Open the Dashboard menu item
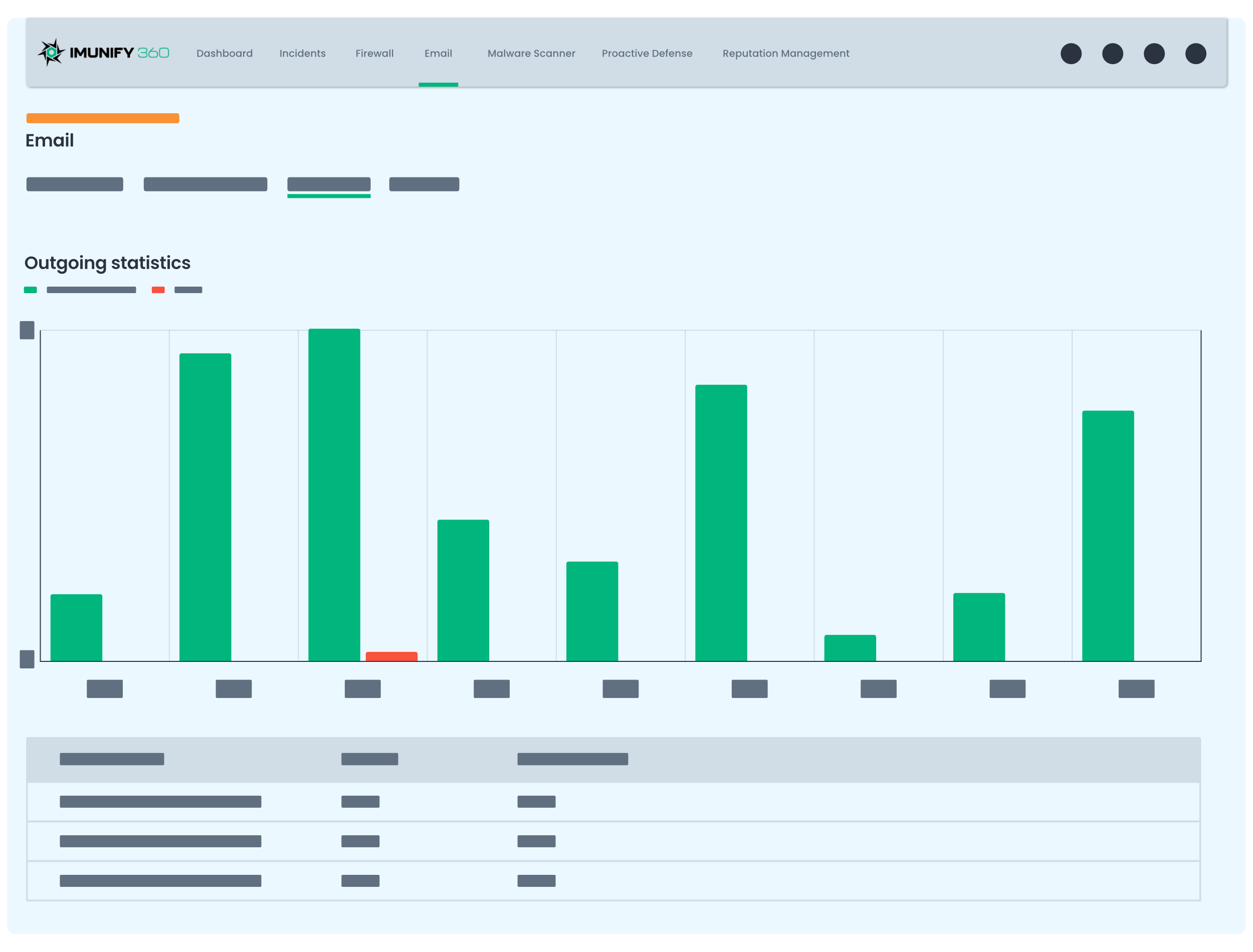The height and width of the screenshot is (952, 1253). click(225, 53)
